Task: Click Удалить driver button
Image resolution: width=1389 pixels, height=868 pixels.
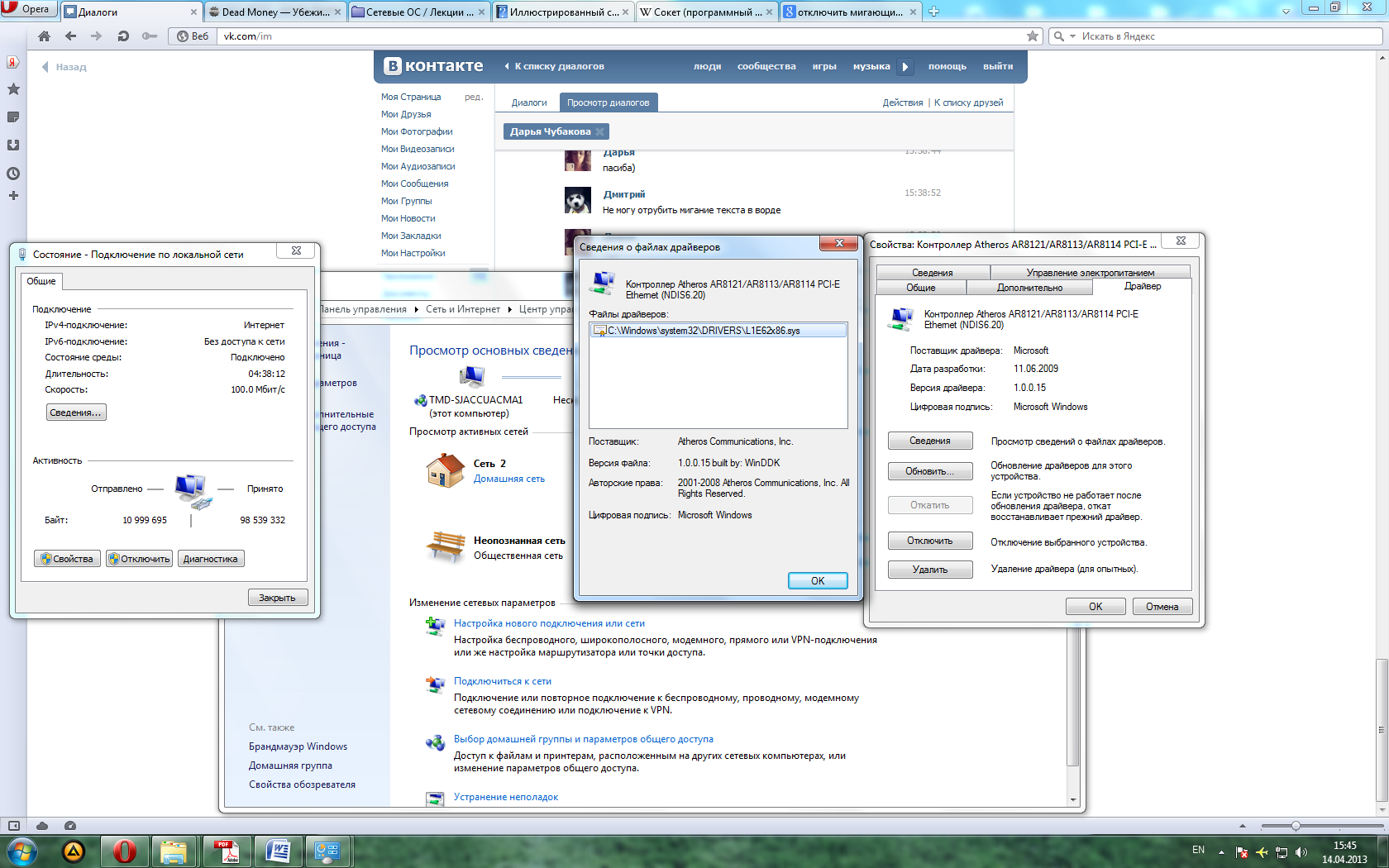Action: [x=930, y=570]
